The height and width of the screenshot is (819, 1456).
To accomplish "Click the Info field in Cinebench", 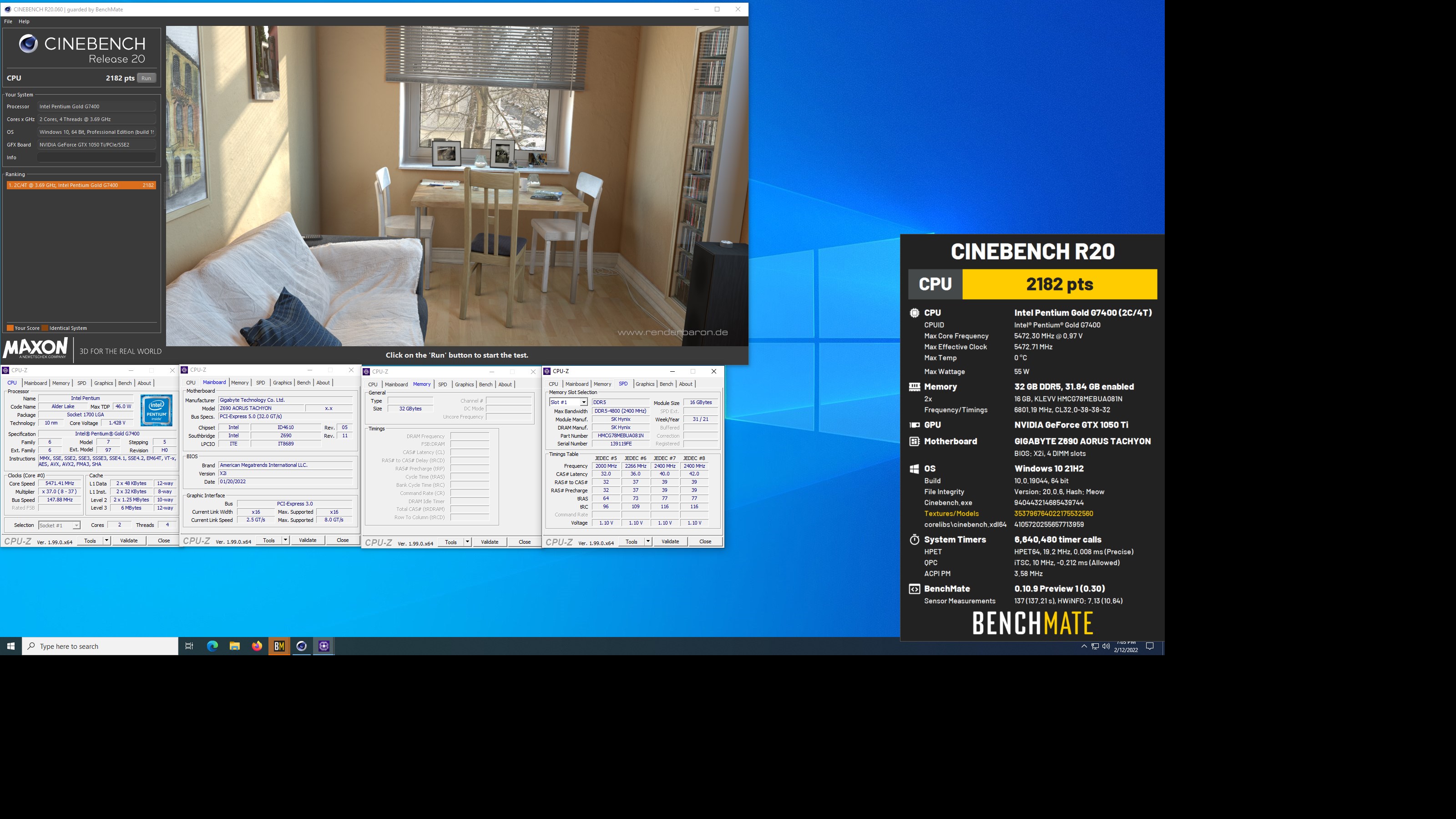I will [x=96, y=157].
